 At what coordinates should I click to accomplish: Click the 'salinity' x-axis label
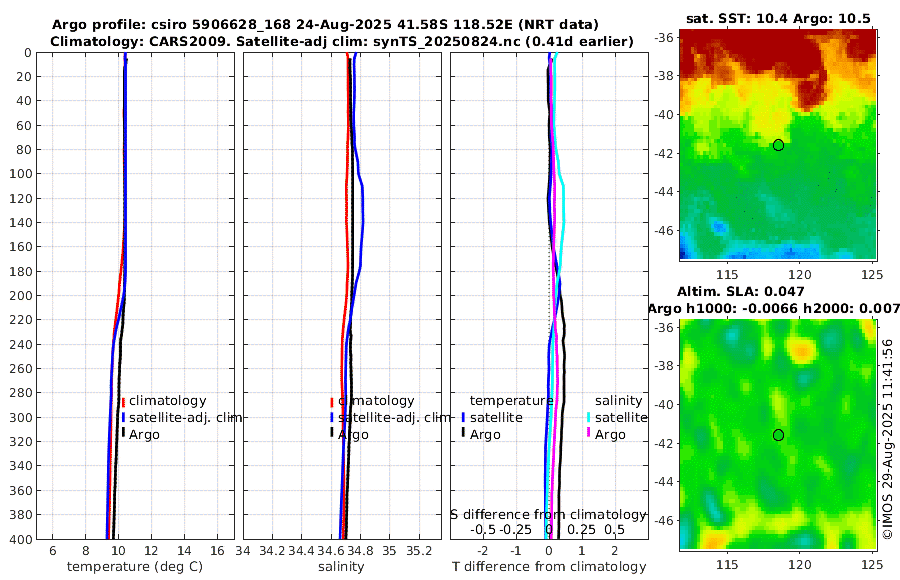pos(341,567)
